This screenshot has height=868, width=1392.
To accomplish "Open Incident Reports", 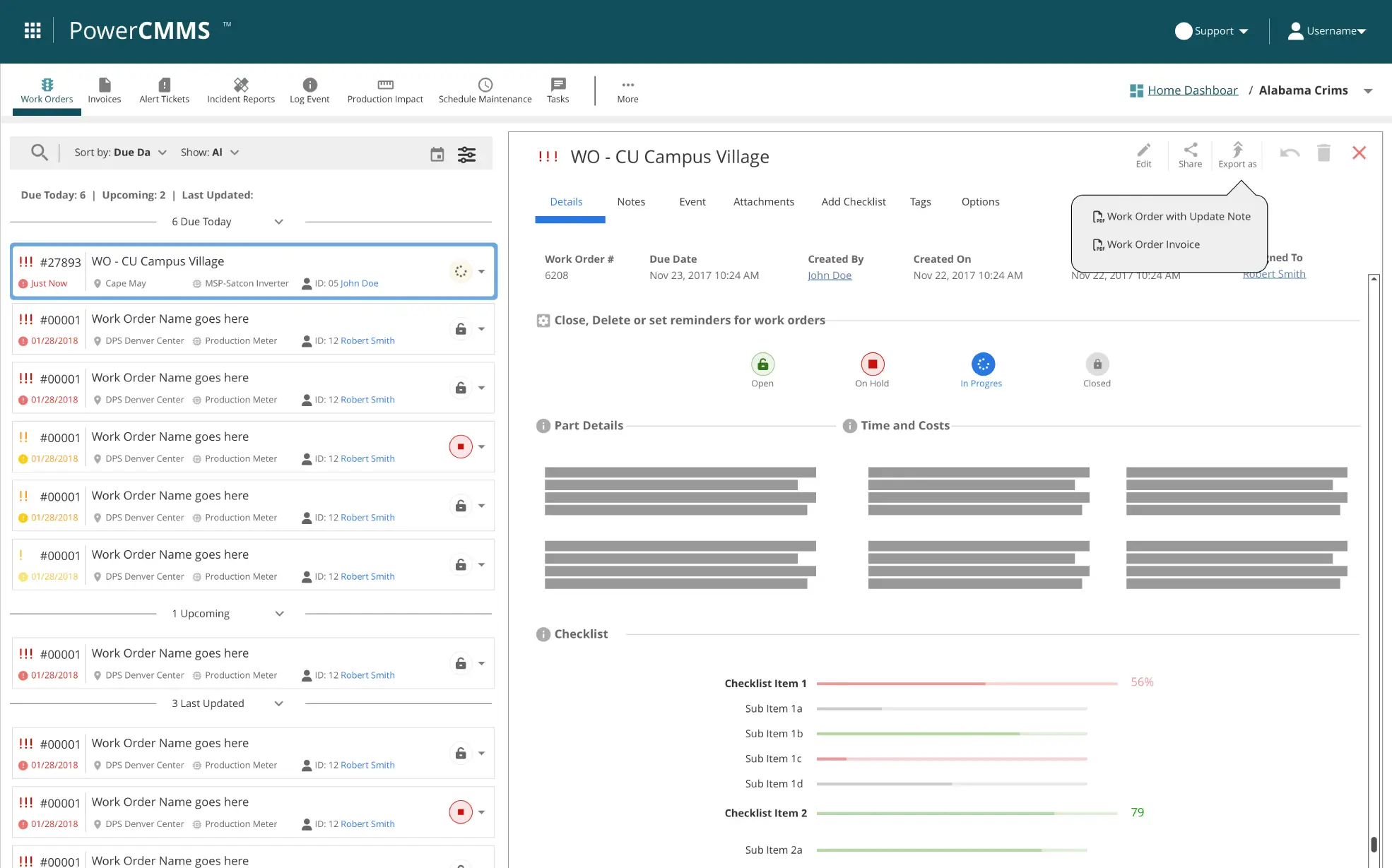I will (240, 90).
